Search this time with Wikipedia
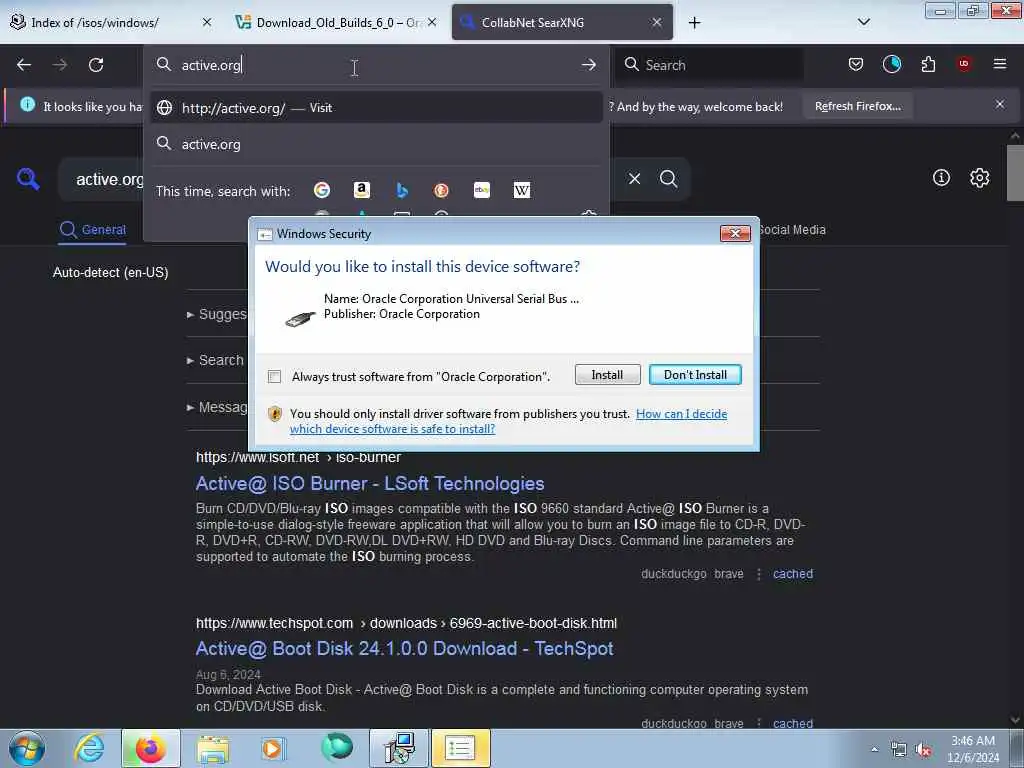 click(x=522, y=190)
